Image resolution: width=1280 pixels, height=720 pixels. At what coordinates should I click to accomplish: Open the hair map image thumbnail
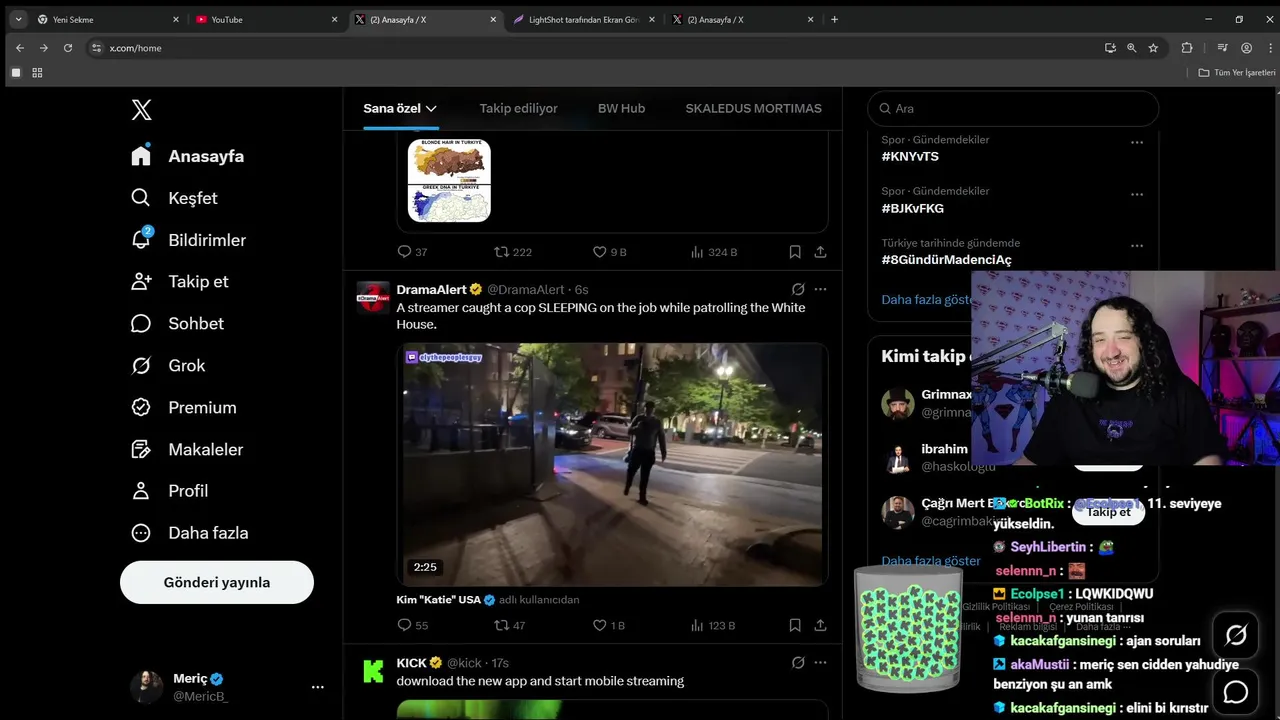pos(449,180)
